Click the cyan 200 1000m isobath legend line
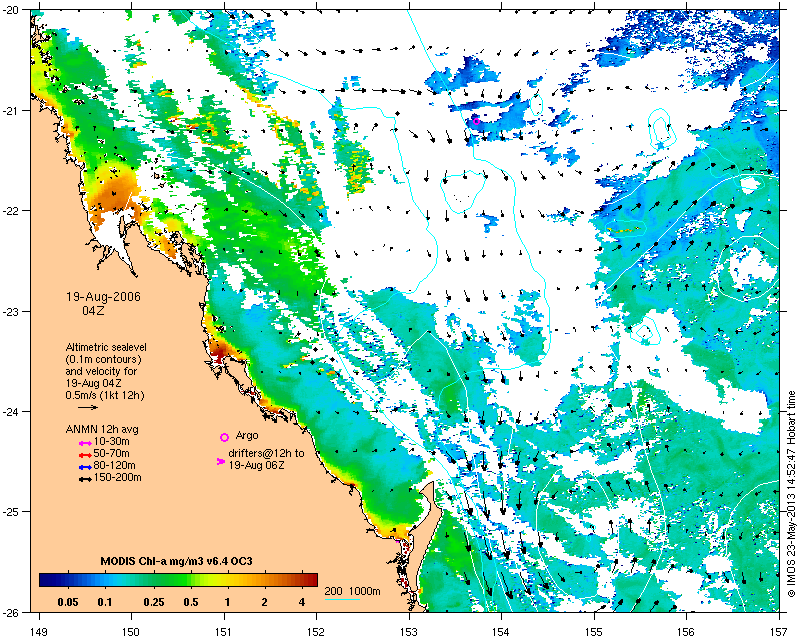 pos(342,599)
